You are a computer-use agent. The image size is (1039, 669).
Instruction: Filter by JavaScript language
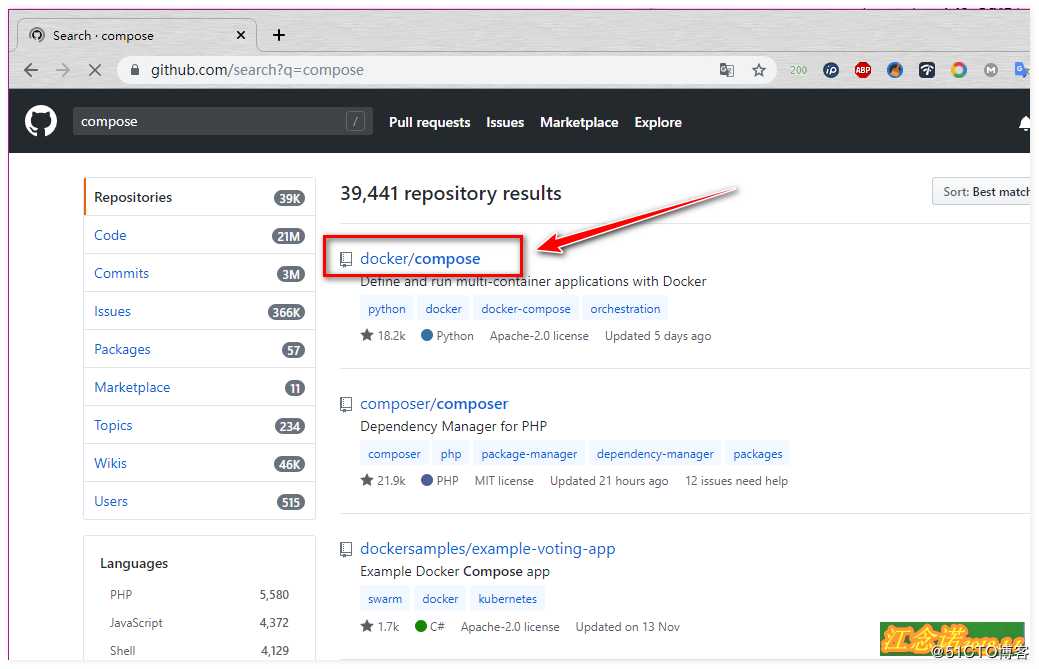pyautogui.click(x=199, y=623)
